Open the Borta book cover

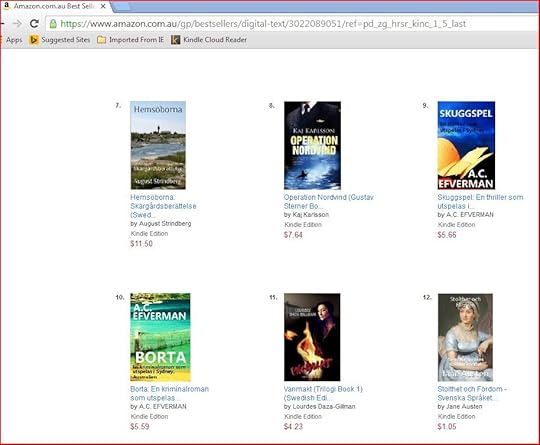[160, 337]
